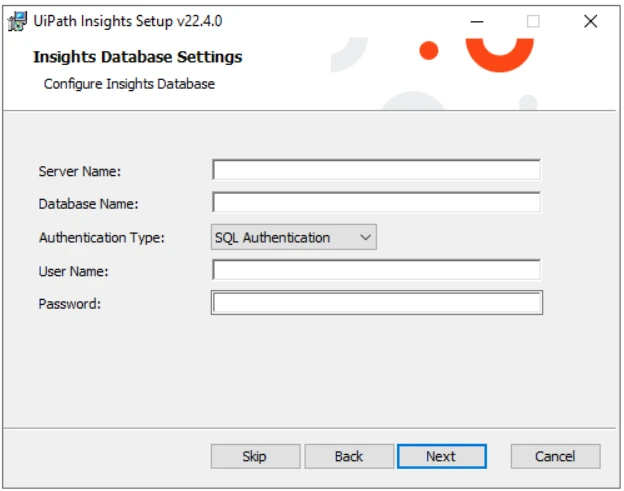Click the UiPath installer icon in title bar

point(18,21)
